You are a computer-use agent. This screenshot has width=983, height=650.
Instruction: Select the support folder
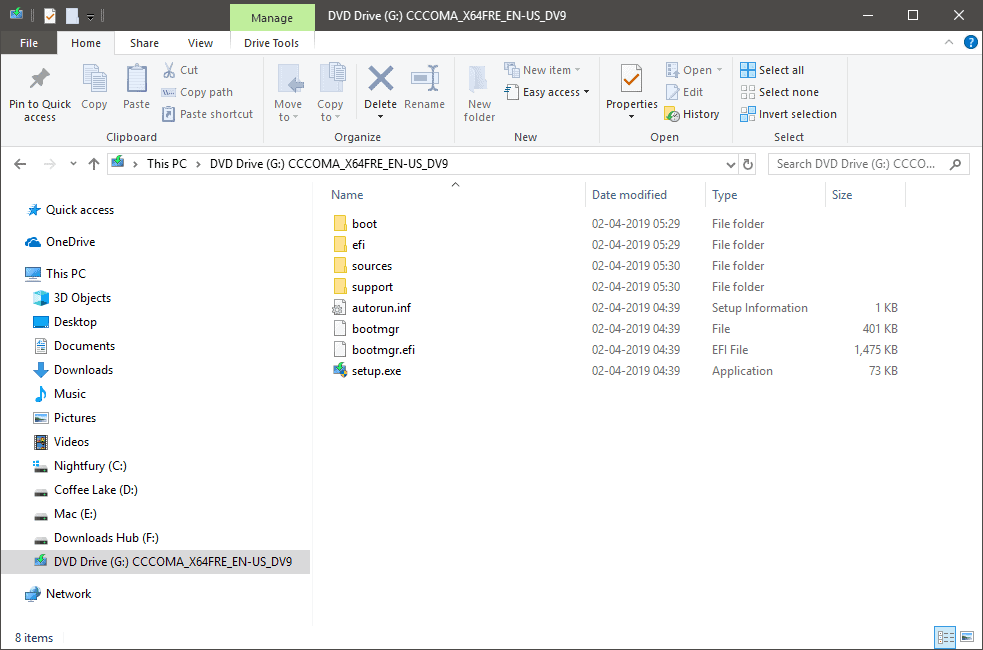click(x=372, y=287)
